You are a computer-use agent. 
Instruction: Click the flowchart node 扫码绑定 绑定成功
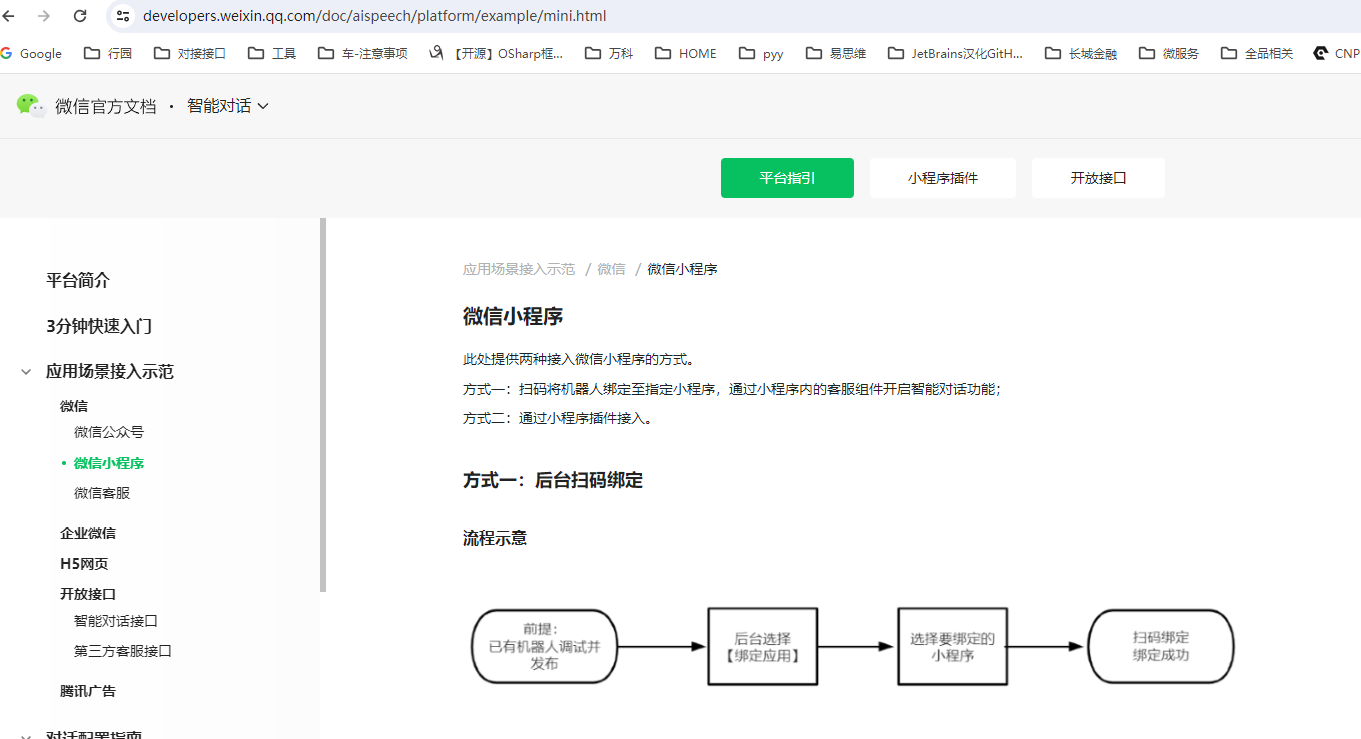tap(1161, 646)
